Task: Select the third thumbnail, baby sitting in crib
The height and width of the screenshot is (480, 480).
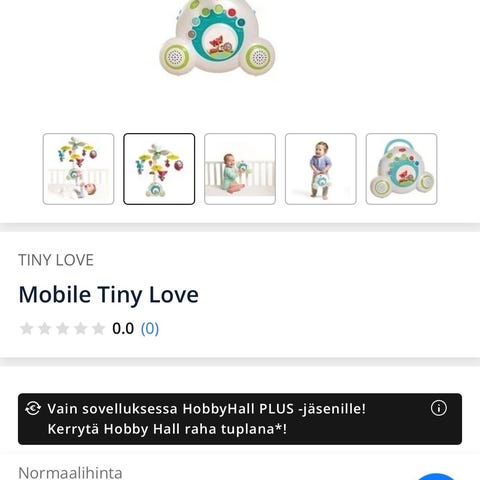Action: pyautogui.click(x=240, y=169)
